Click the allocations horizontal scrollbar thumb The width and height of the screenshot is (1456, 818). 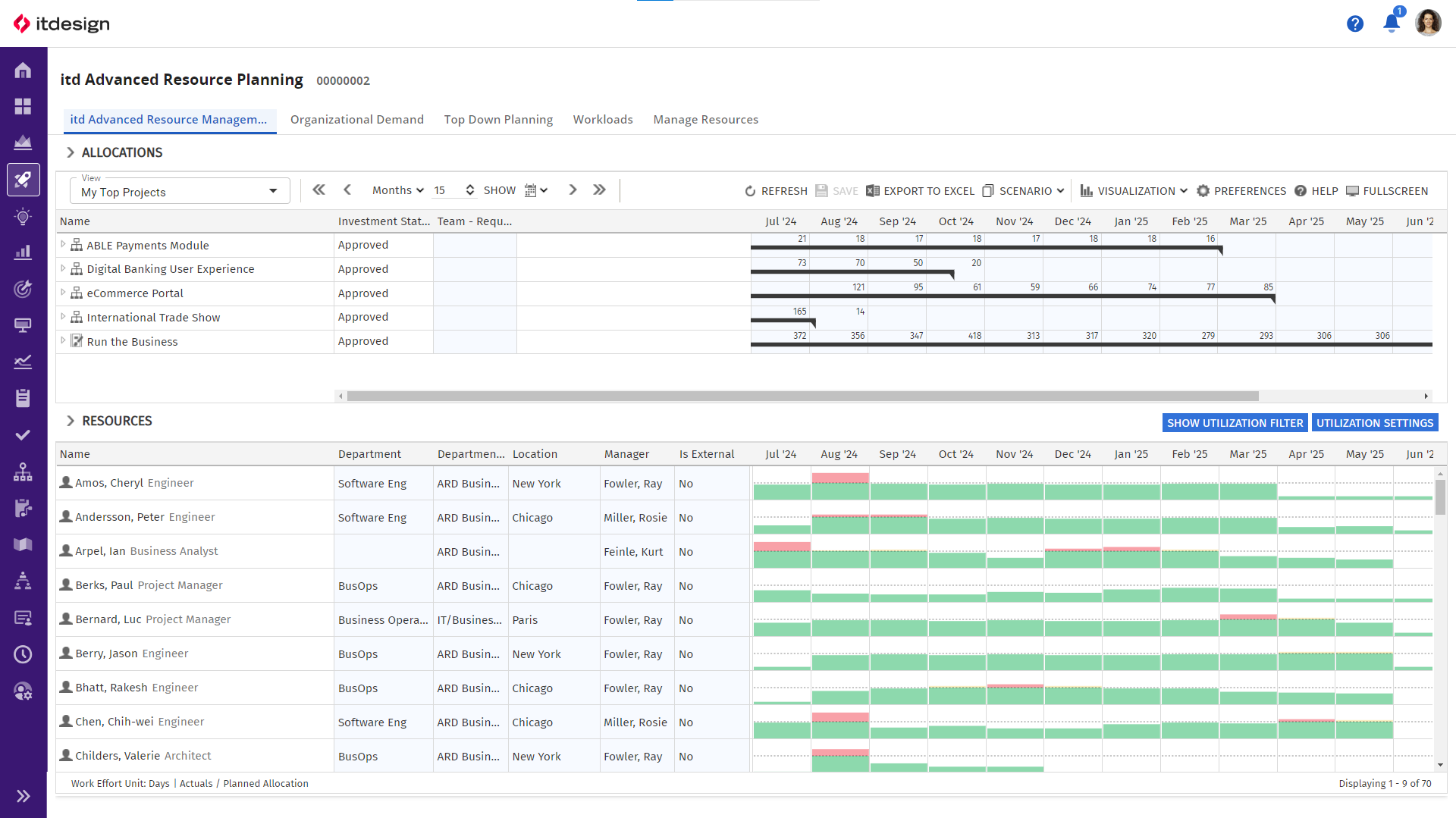point(802,396)
